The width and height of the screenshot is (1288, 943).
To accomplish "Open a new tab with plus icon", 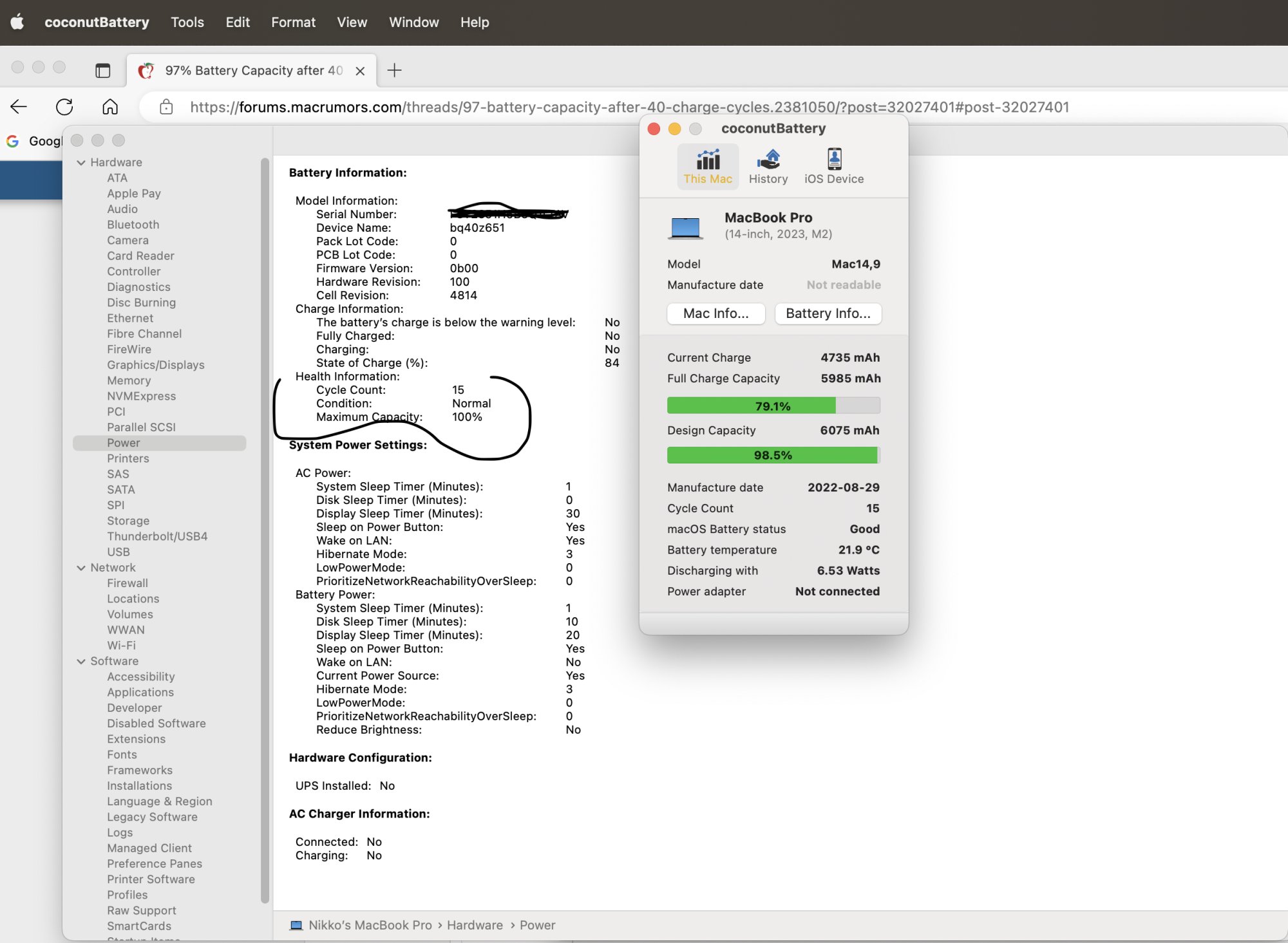I will pos(394,71).
